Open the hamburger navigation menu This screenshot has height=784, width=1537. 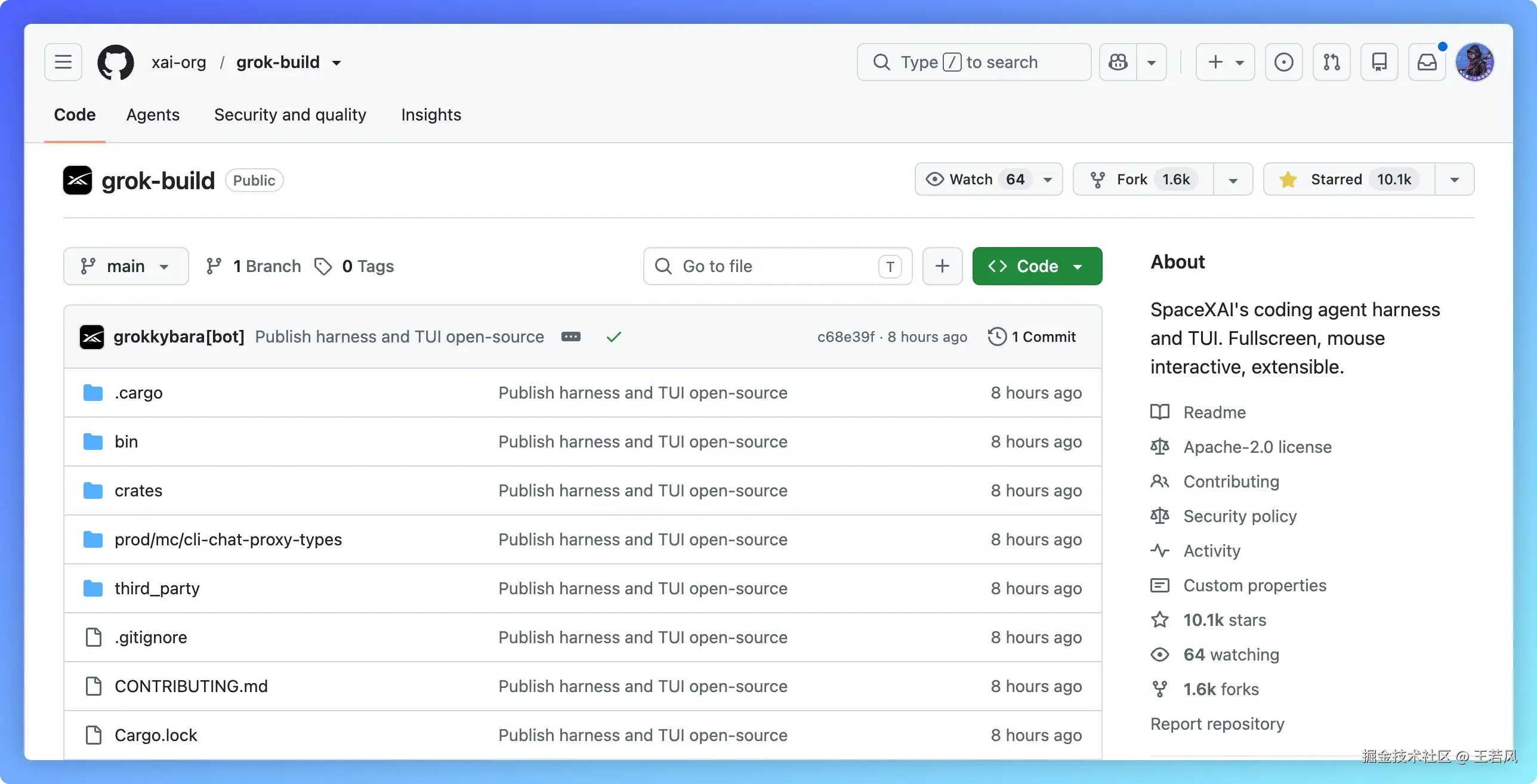[x=63, y=62]
